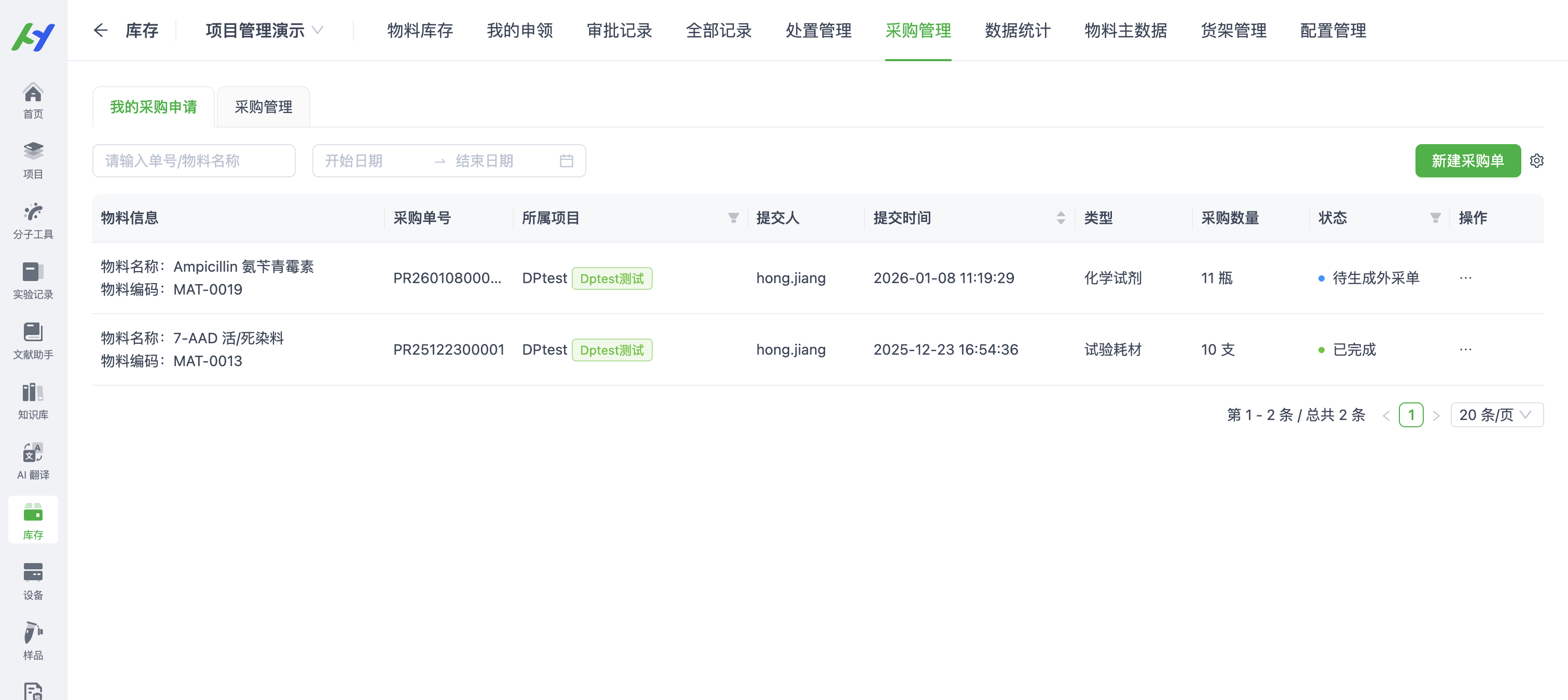Switch to the 采购管理 sub-tab
The height and width of the screenshot is (700, 1568).
point(263,107)
